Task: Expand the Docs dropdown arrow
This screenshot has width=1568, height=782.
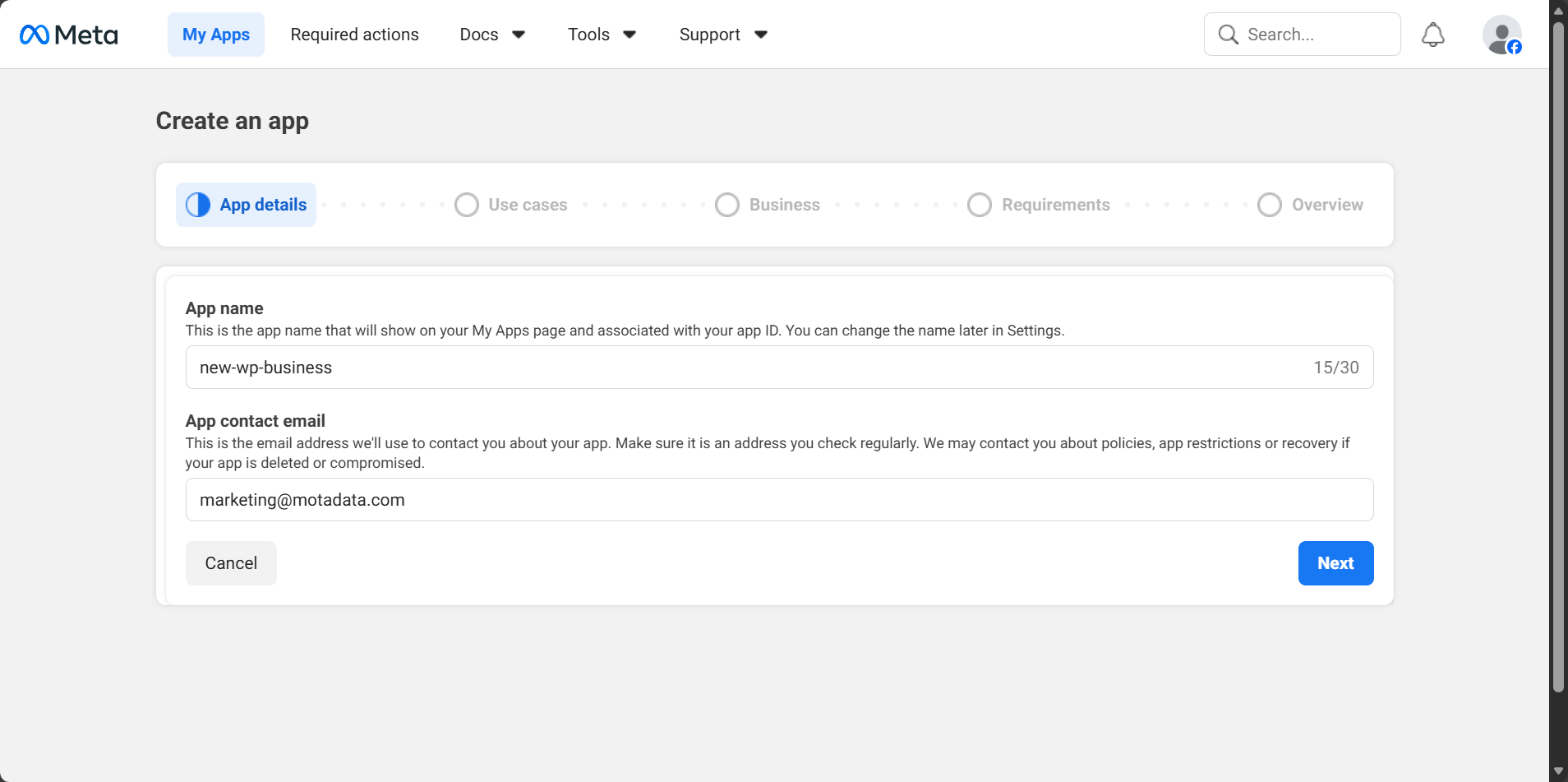Action: click(519, 35)
